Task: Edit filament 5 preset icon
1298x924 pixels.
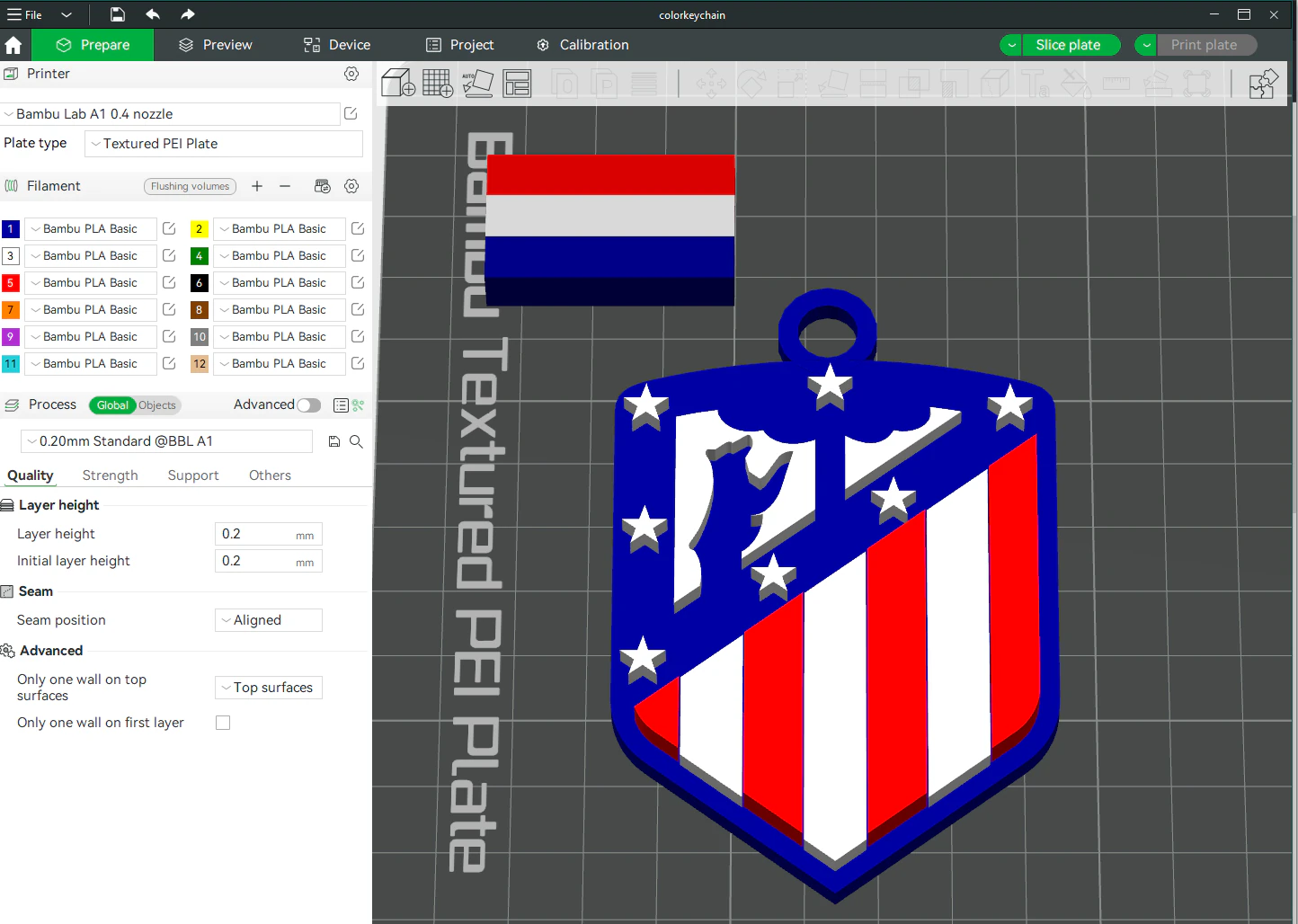Action: (169, 283)
